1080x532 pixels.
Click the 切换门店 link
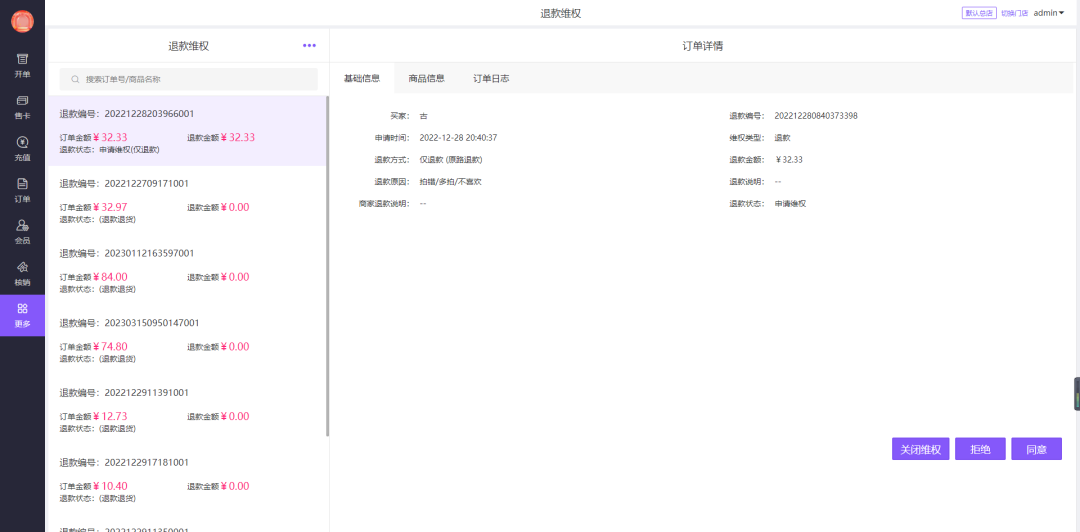[1015, 13]
